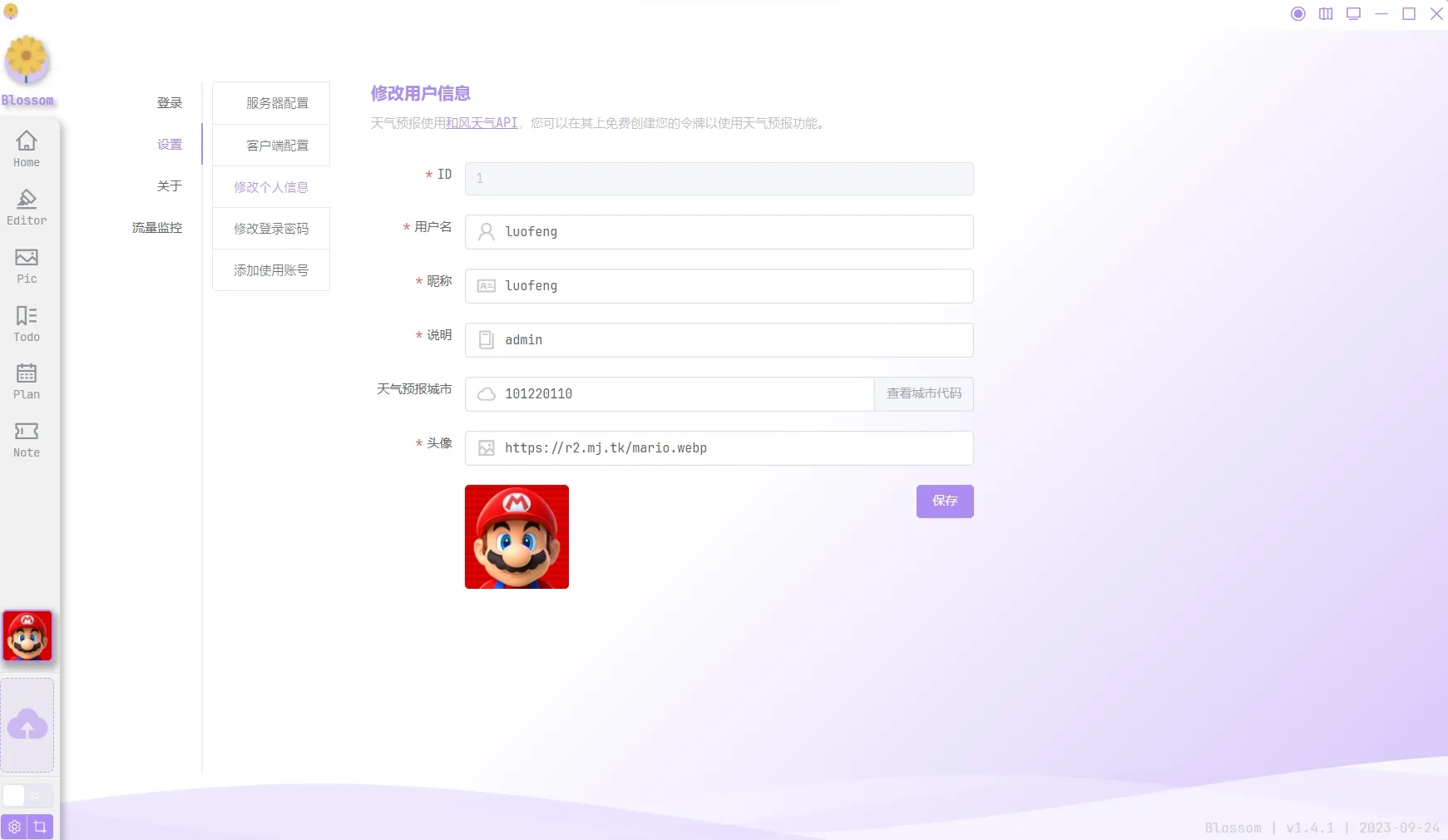Click the document icon in 说明 field
Viewport: 1448px width, 840px height.
[487, 340]
